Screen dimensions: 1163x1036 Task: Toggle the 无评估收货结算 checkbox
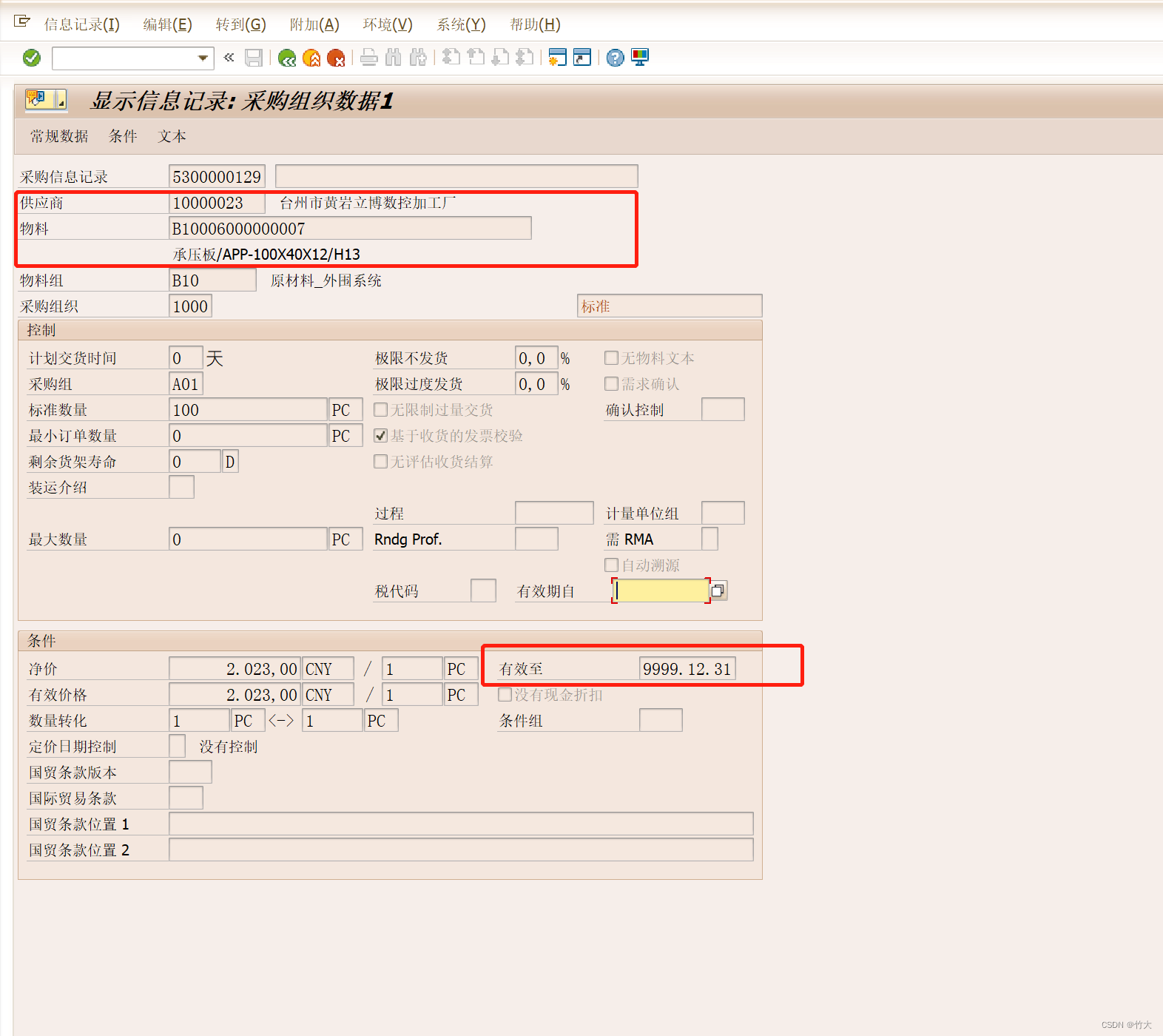pyautogui.click(x=380, y=462)
